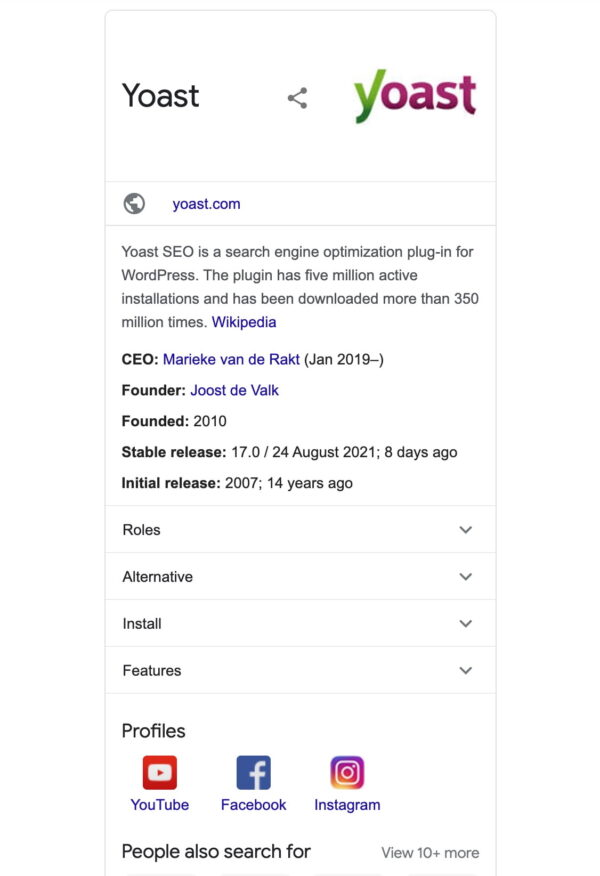Select the YouTube label under Profiles
The height and width of the screenshot is (876, 600).
click(160, 804)
